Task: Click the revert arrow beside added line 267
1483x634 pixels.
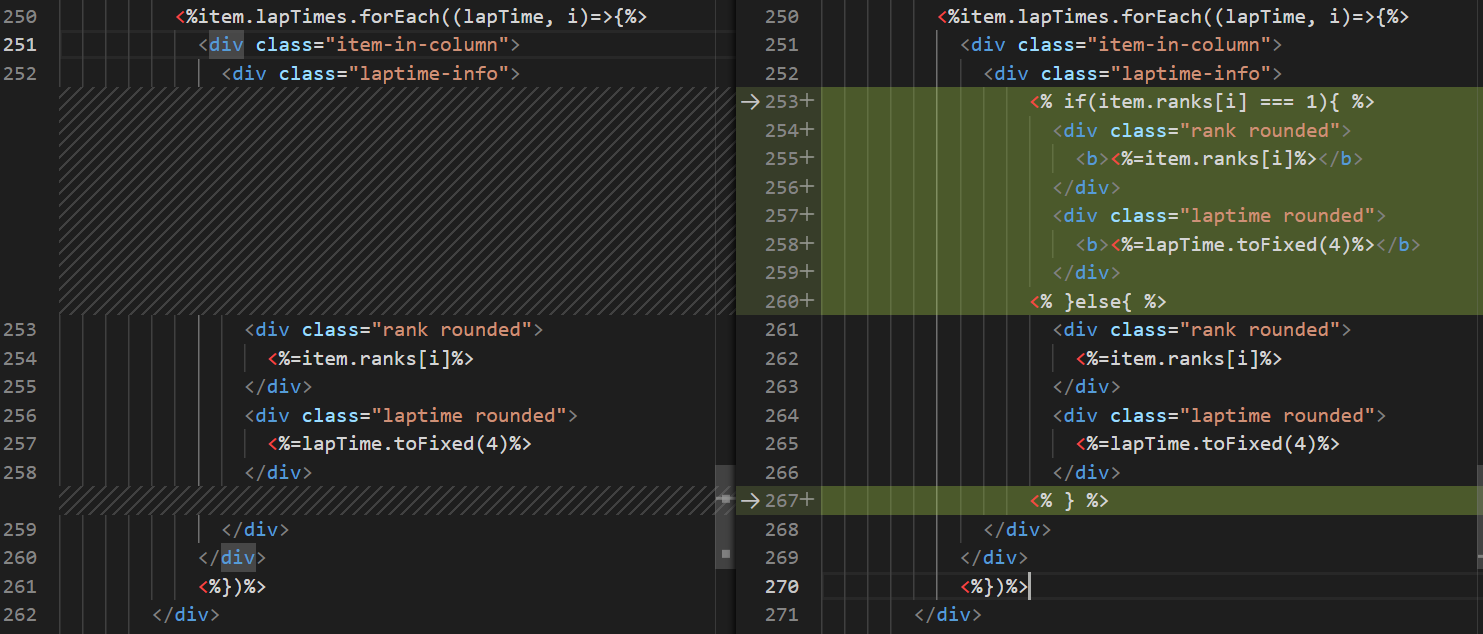Action: click(x=749, y=500)
